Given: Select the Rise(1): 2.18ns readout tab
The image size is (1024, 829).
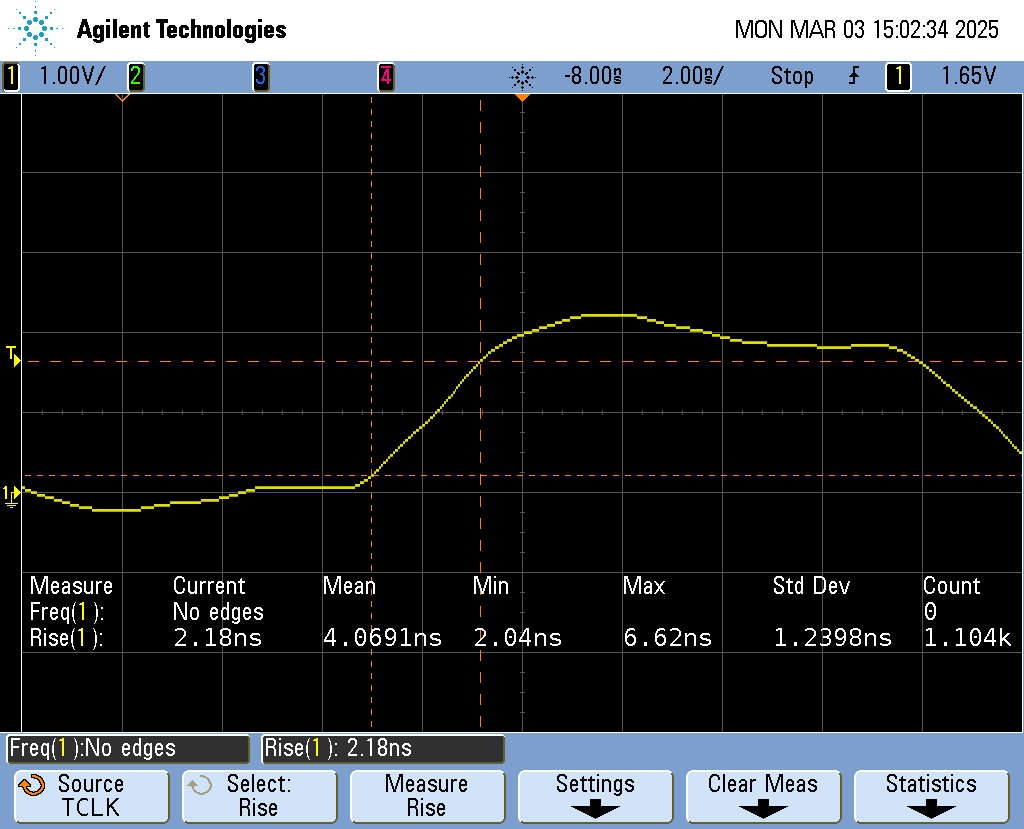Looking at the screenshot, I should (382, 748).
